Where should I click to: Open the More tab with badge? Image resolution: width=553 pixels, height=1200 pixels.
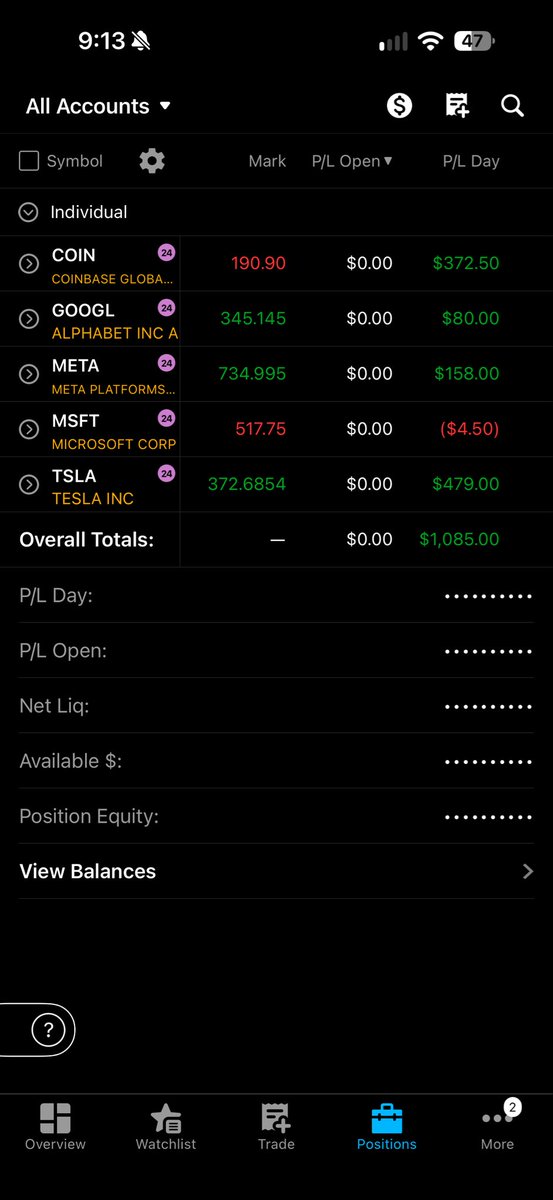(x=497, y=1126)
